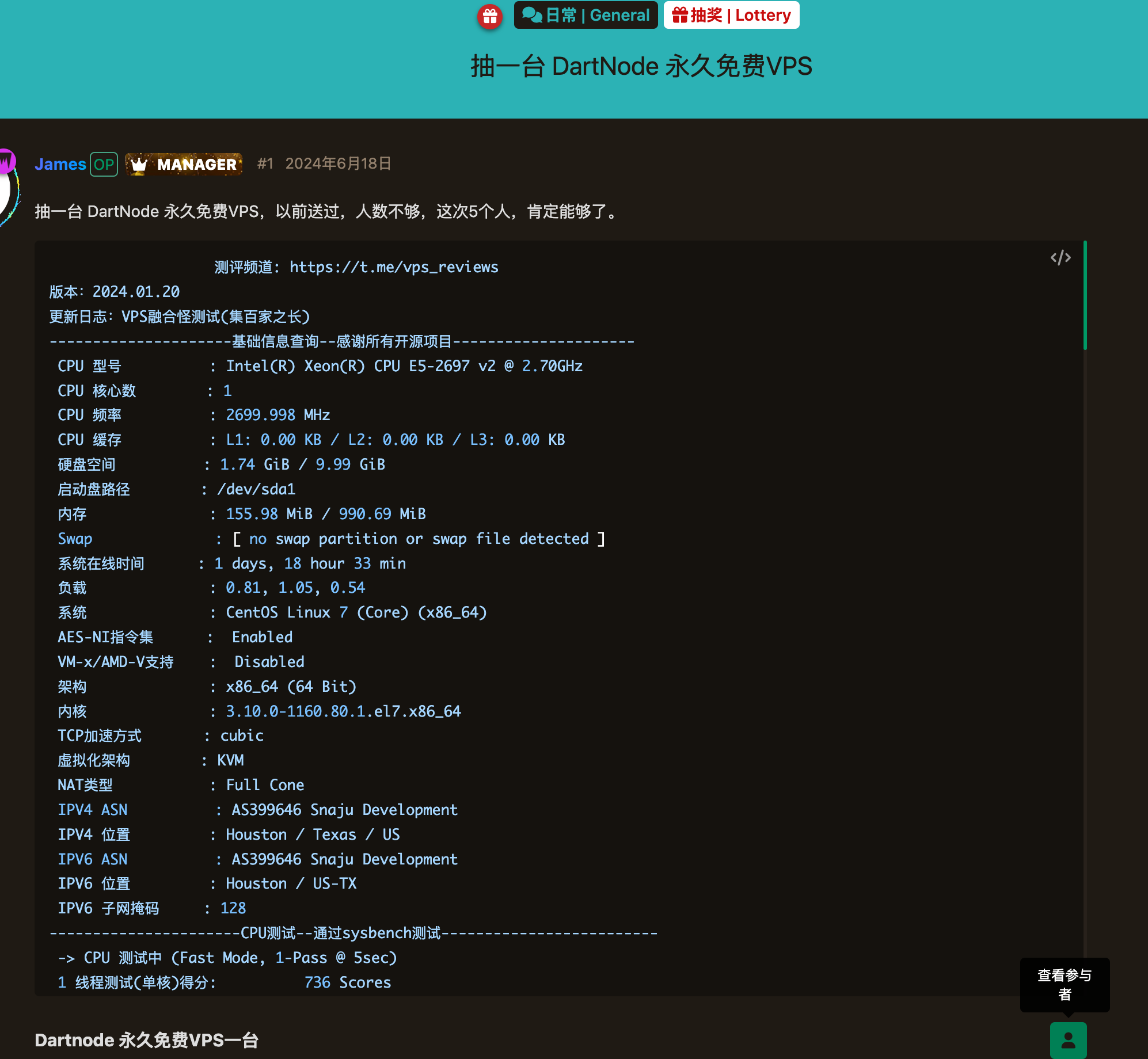1148x1059 pixels.
Task: Click the virtualization value KVM
Action: [230, 760]
